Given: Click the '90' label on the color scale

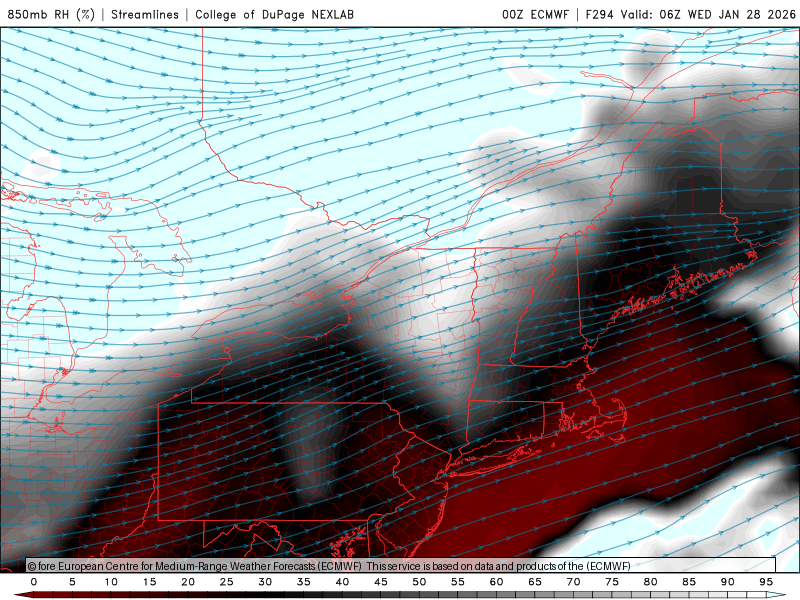Looking at the screenshot, I should pyautogui.click(x=728, y=582).
